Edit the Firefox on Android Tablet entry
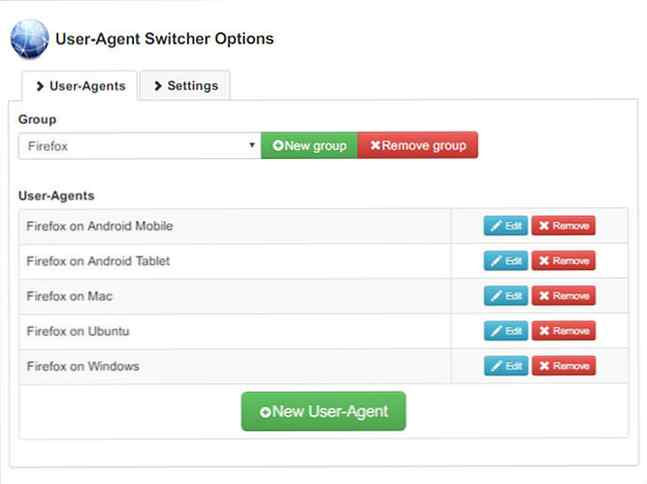 click(505, 261)
